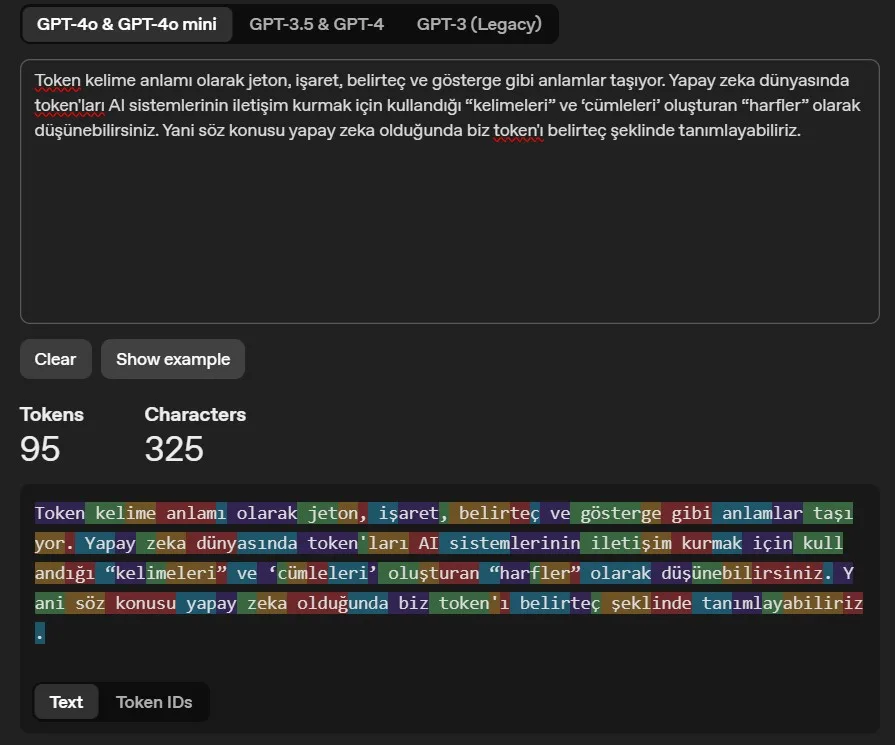Click the final period token in the output
Viewport: 895px width, 745px height.
39,633
